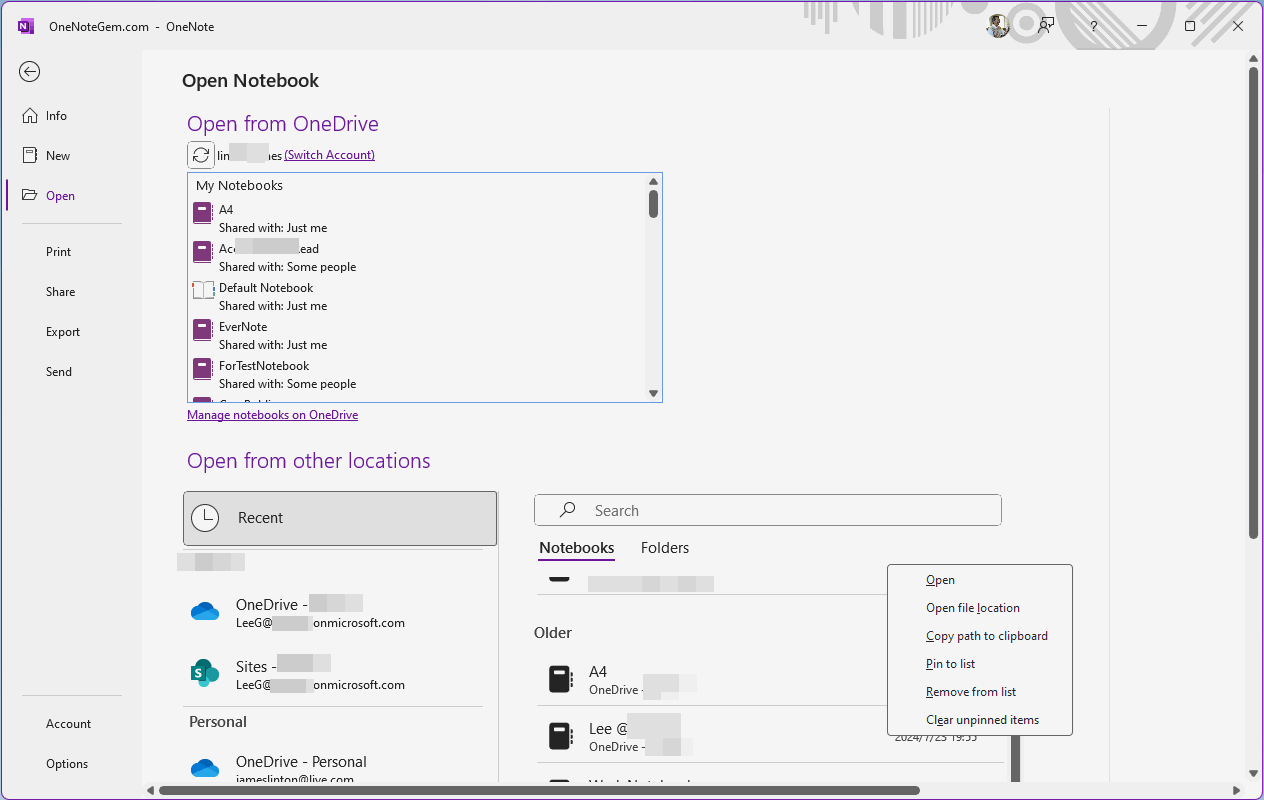1264x800 pixels.
Task: Click the SharePoint Sites icon
Action: point(205,672)
